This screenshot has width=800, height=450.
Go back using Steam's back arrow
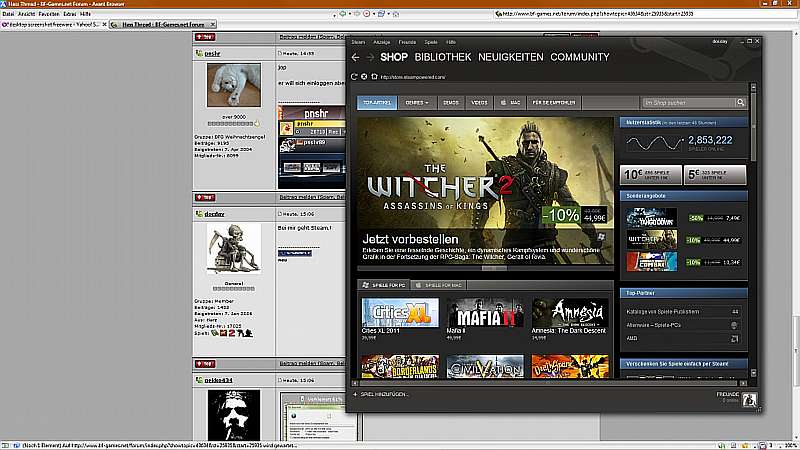pyautogui.click(x=356, y=58)
